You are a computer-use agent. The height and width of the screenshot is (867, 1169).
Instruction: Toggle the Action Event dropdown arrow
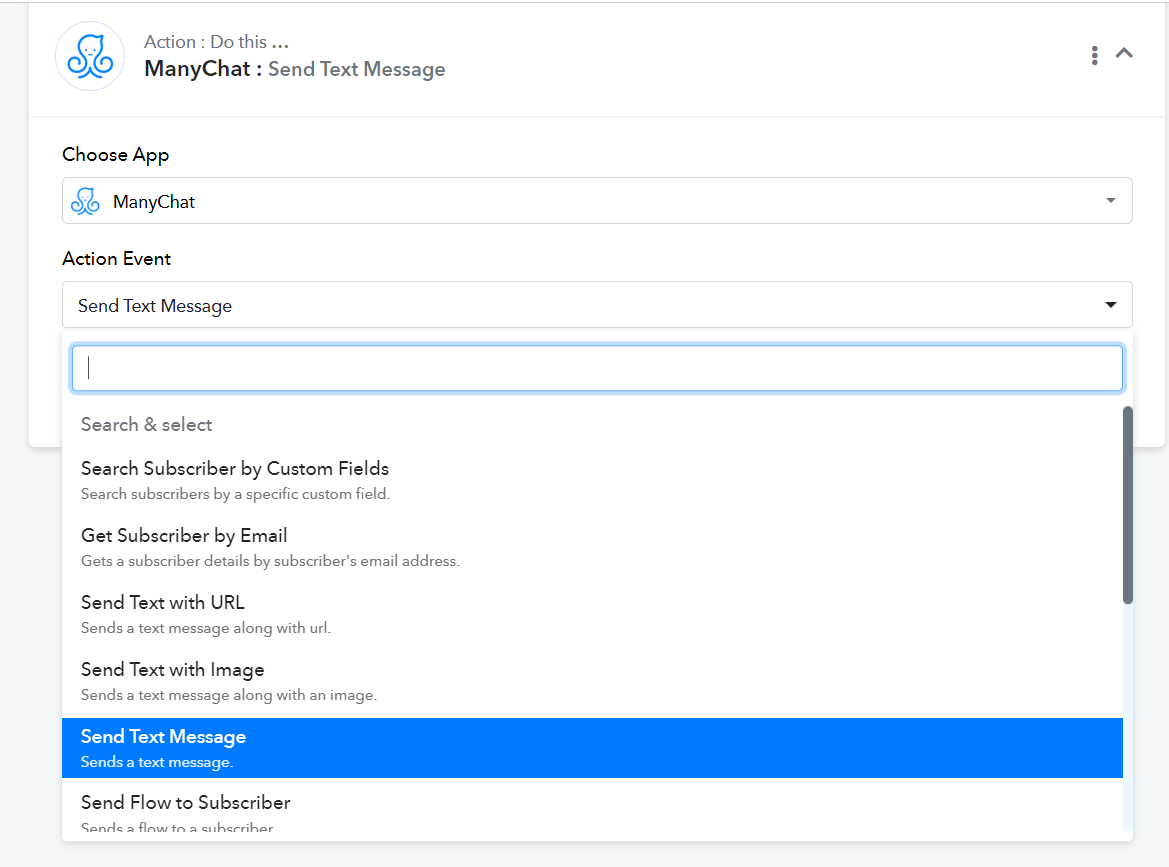click(1111, 304)
